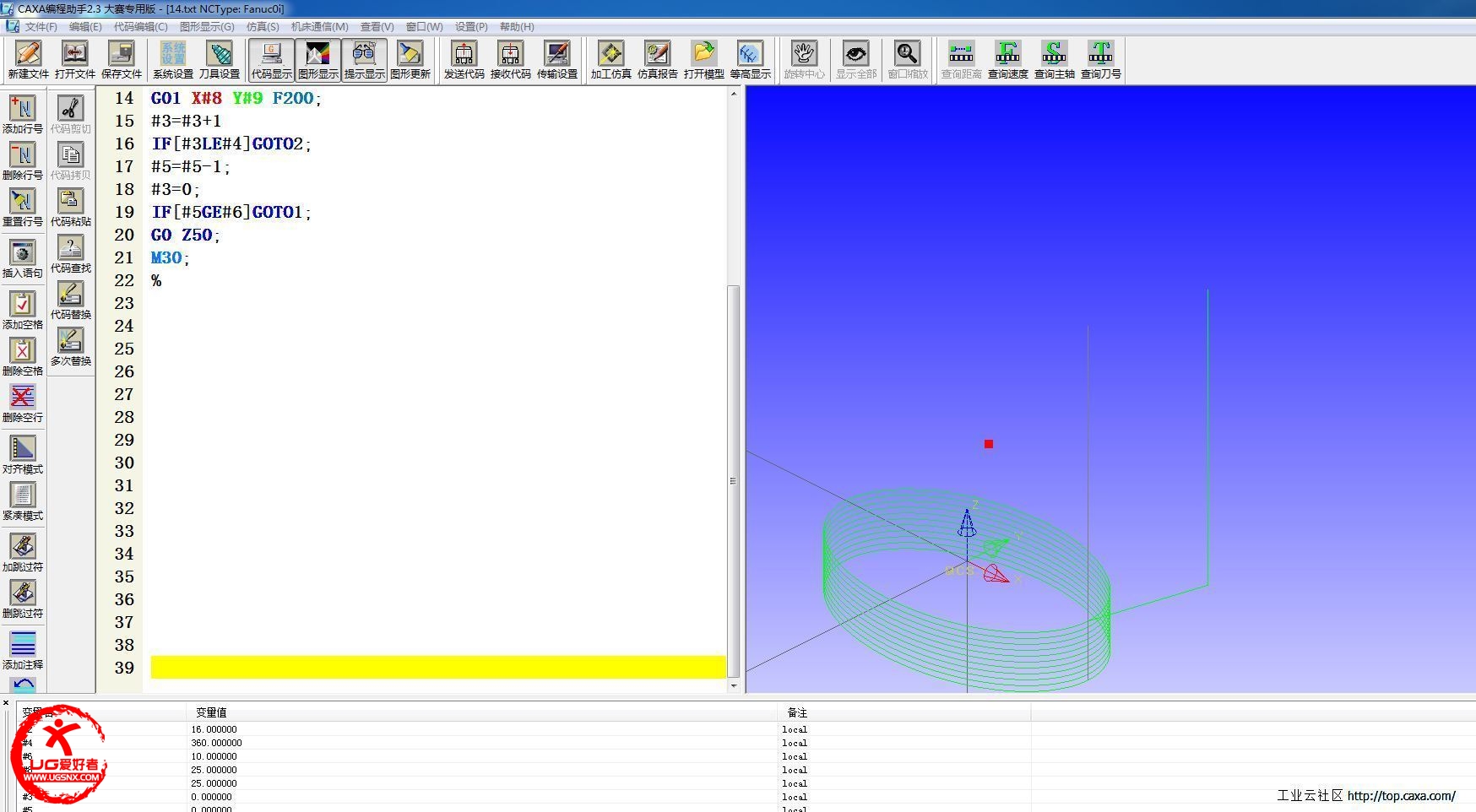Viewport: 1476px width, 812px height.
Task: Click code line IF[#3LE#4]GOTO2
Action: point(231,143)
